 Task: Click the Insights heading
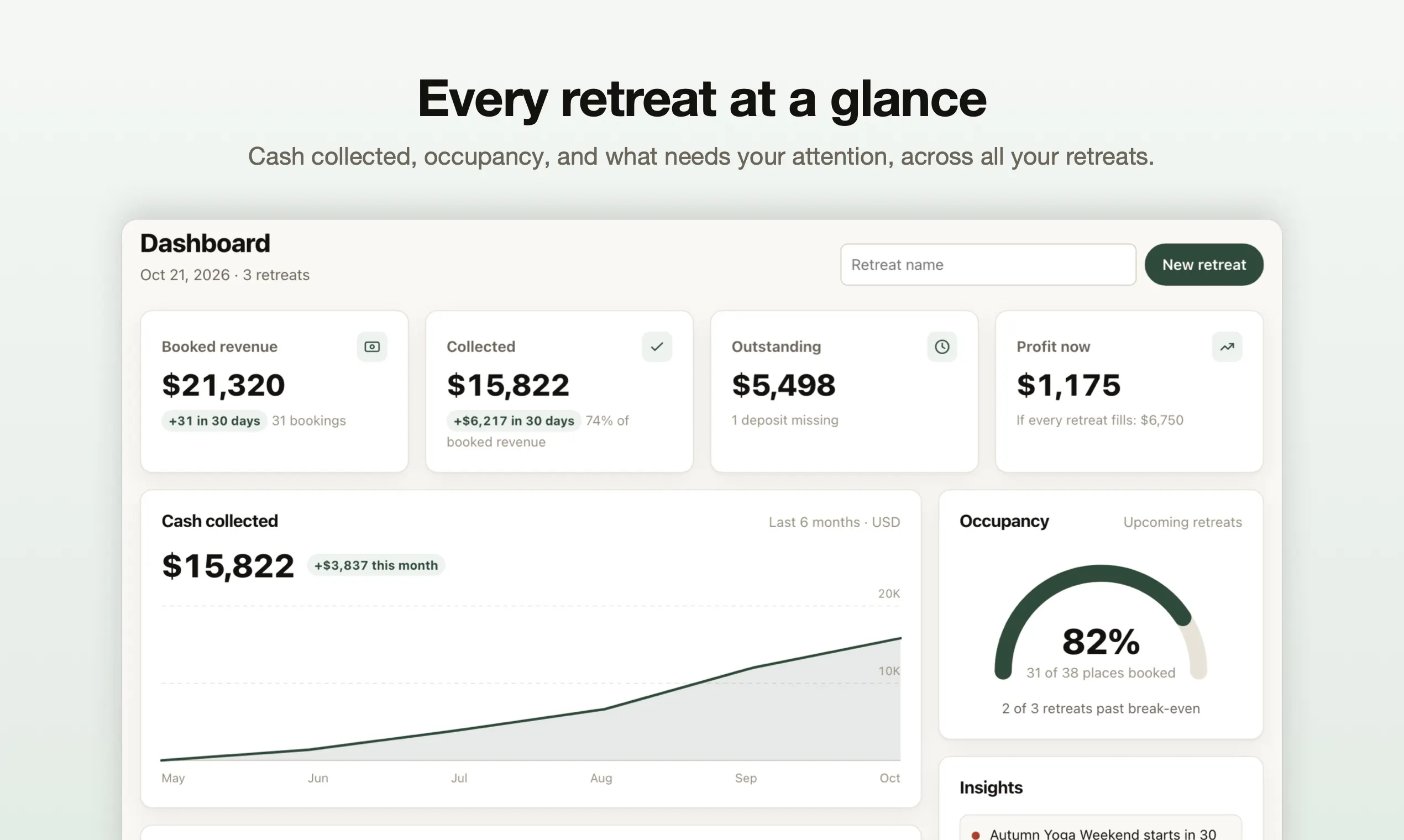pos(991,788)
